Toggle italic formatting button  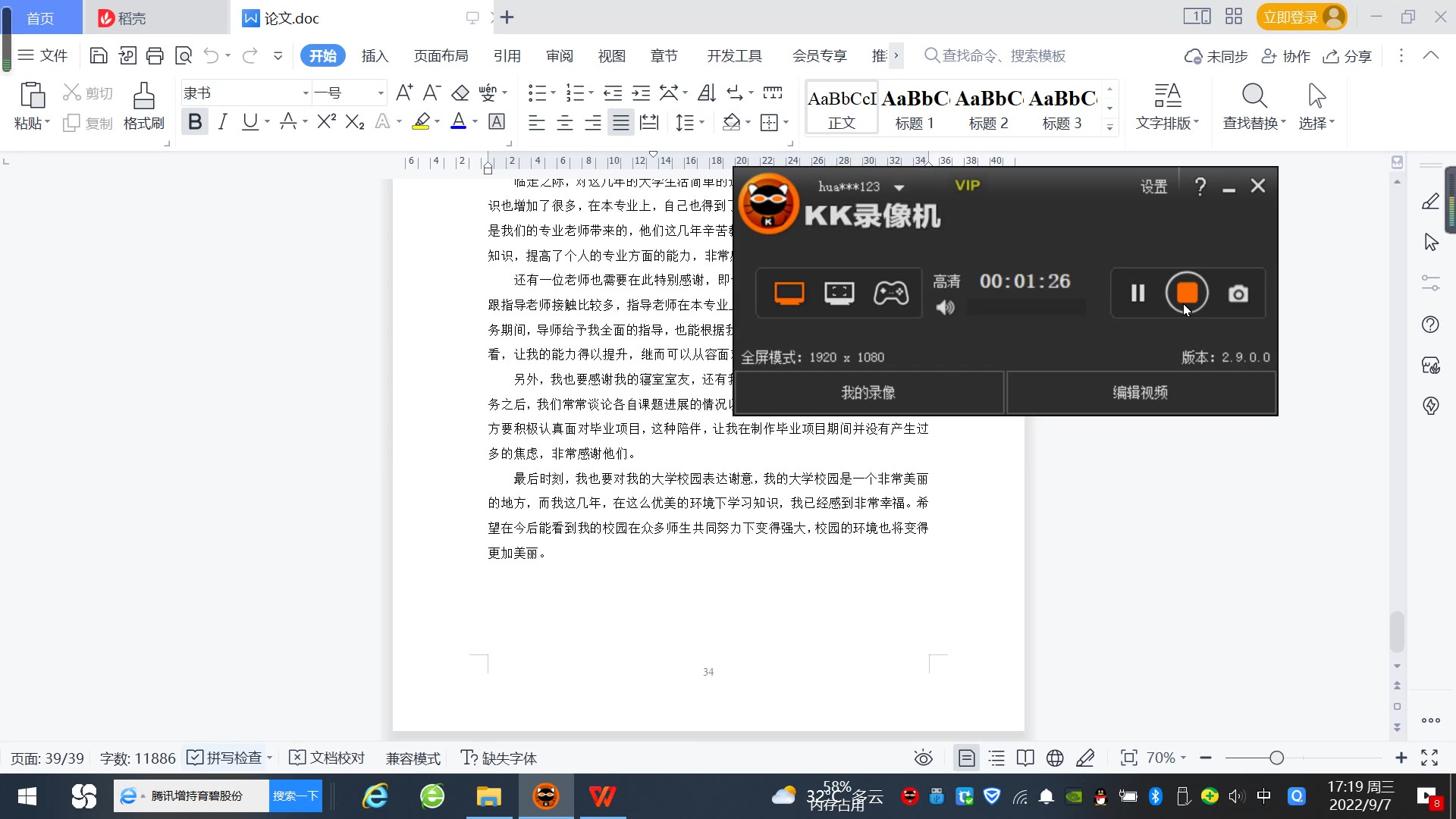coord(222,122)
